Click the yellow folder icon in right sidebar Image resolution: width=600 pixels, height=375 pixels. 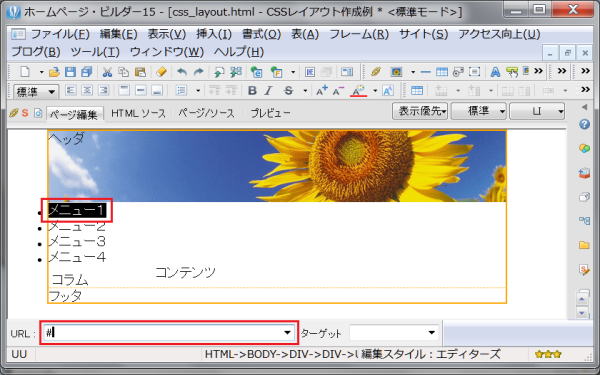[584, 245]
